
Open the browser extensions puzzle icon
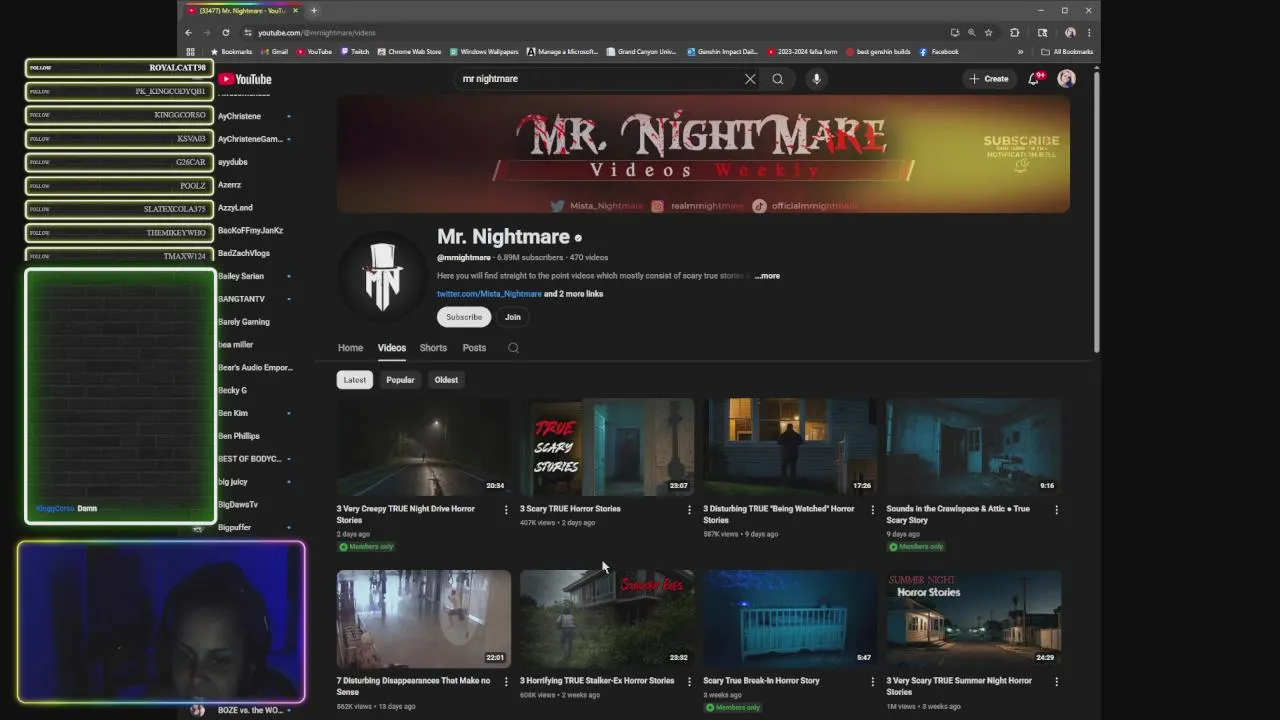coord(1014,32)
